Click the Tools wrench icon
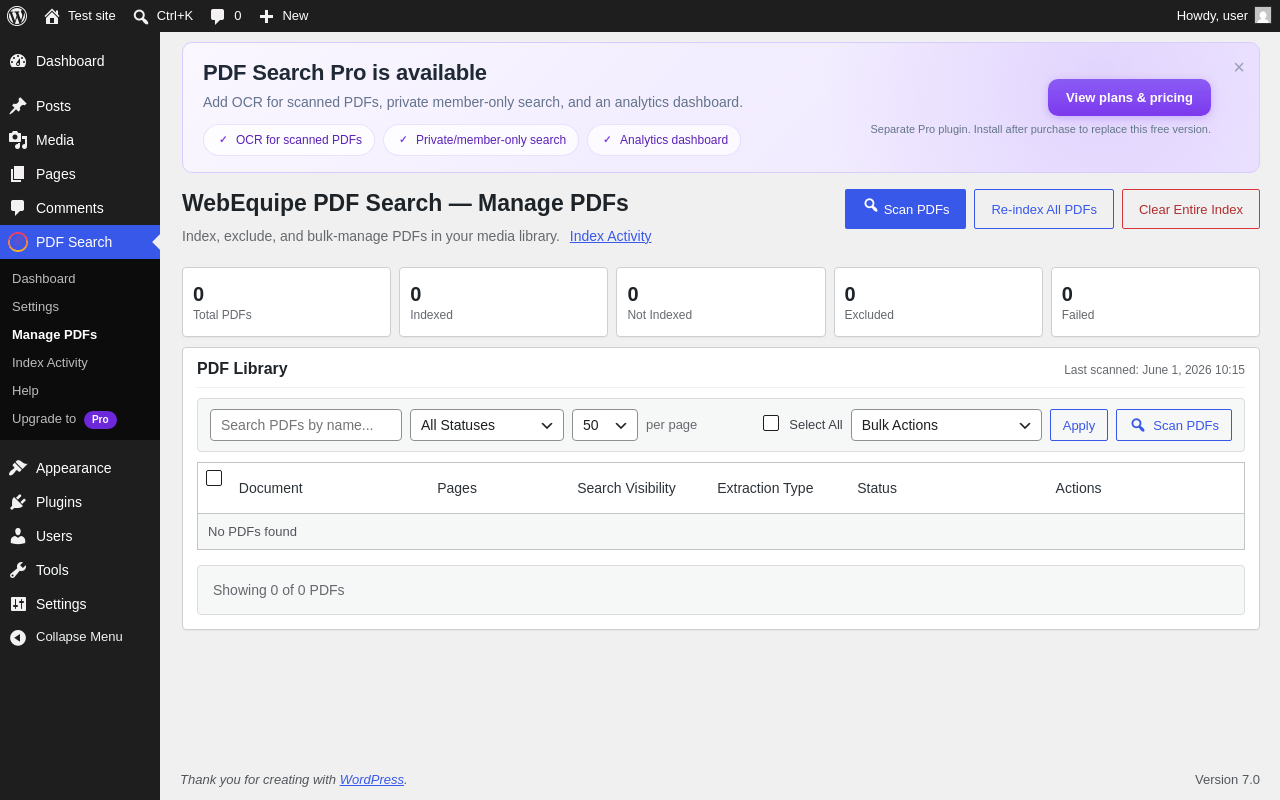The image size is (1280, 800). click(18, 570)
